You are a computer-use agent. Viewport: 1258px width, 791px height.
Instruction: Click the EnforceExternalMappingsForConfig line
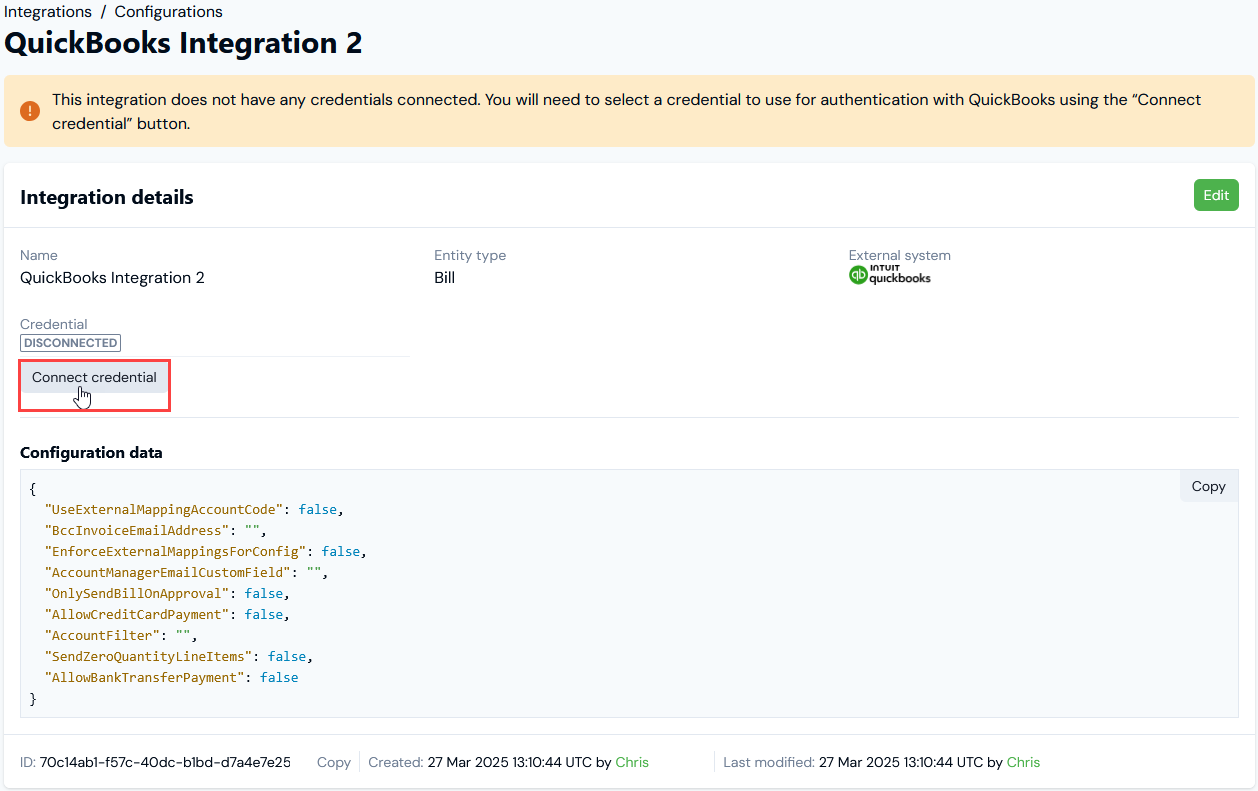click(205, 551)
